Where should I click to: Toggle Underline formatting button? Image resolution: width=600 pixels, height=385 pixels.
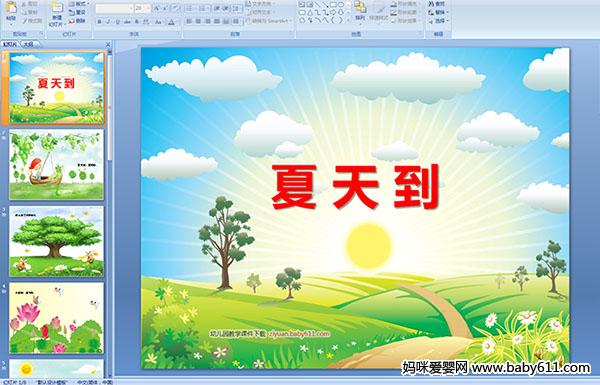pos(117,22)
